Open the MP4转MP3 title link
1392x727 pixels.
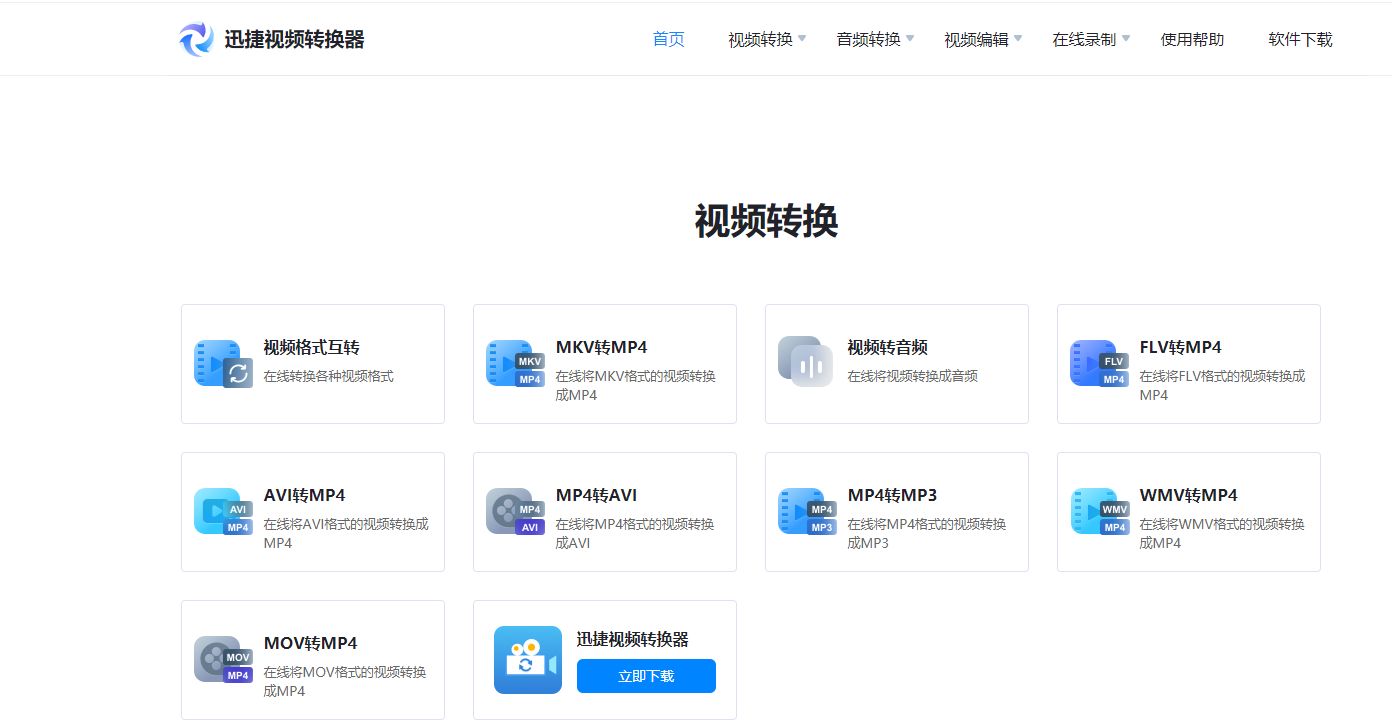pyautogui.click(x=893, y=495)
